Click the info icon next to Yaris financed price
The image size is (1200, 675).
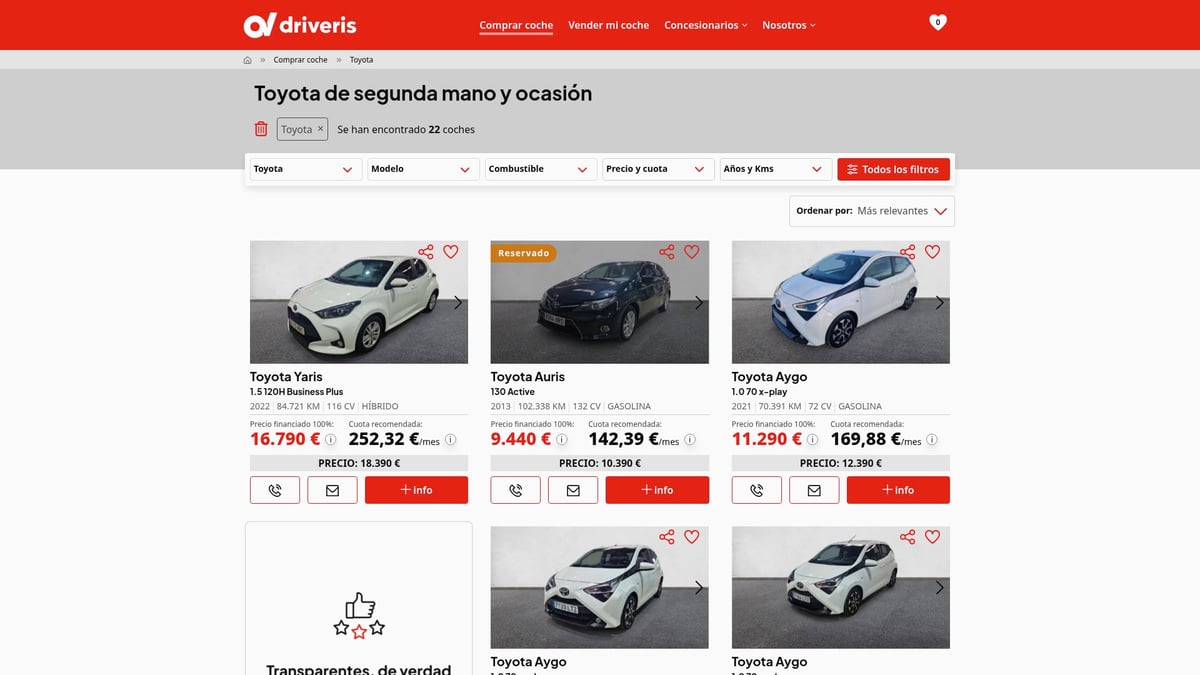[x=330, y=440]
